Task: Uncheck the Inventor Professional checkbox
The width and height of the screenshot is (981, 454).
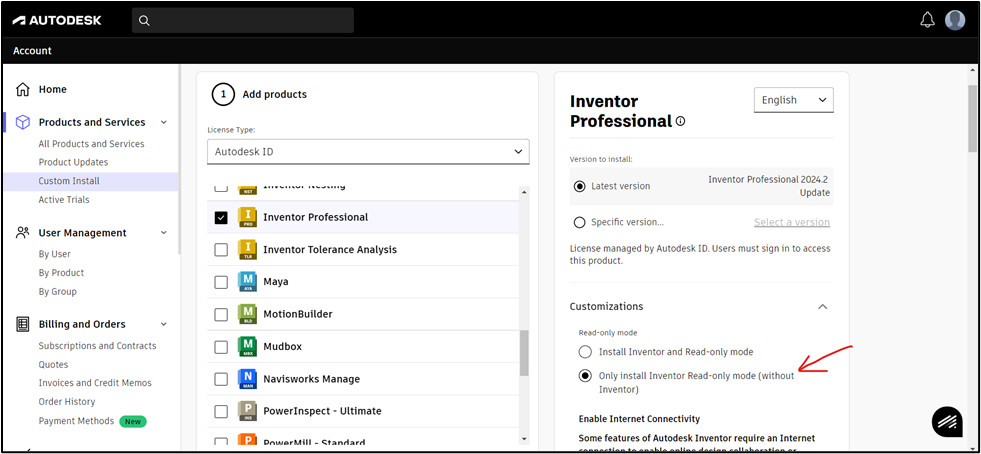Action: [221, 217]
